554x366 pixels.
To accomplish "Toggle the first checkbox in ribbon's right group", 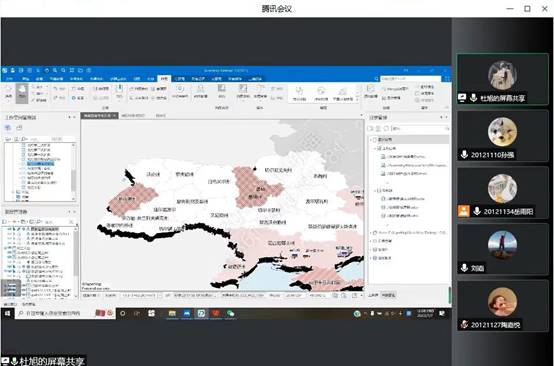I will click(x=417, y=87).
